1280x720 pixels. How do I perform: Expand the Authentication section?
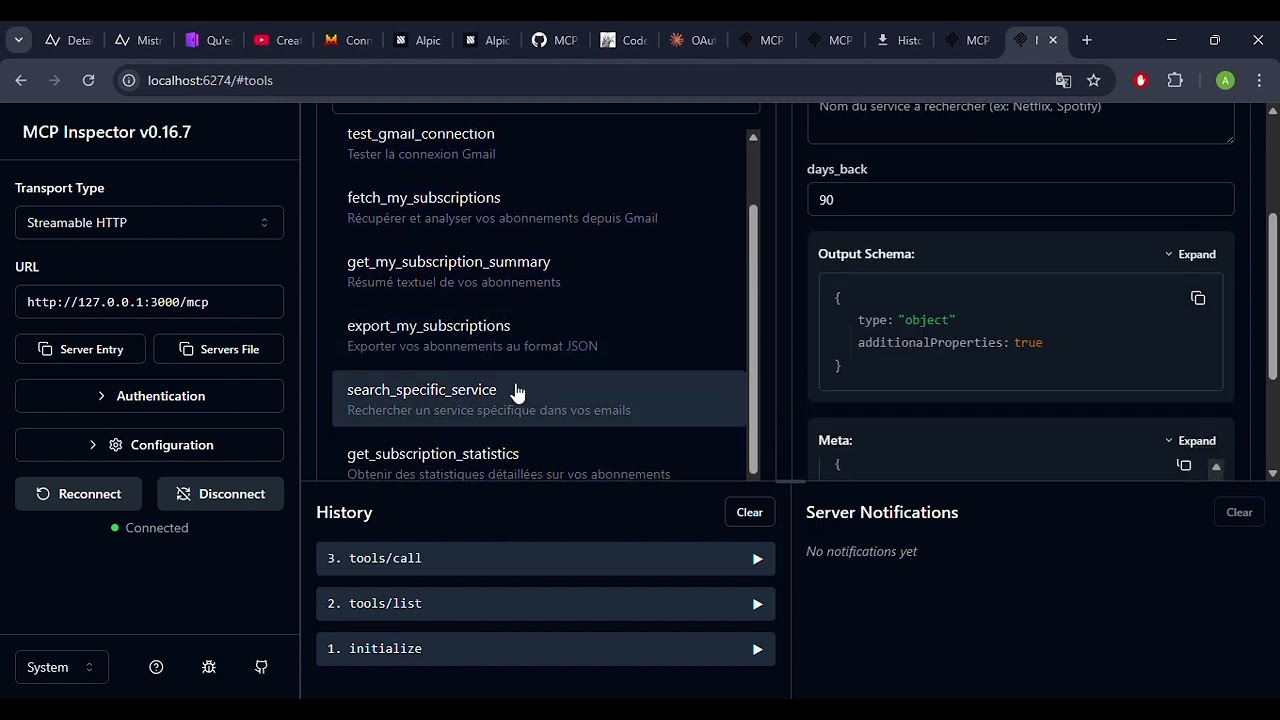point(149,396)
